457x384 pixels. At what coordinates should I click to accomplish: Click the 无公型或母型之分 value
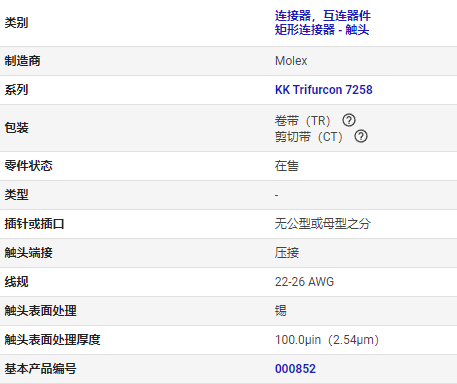[x=323, y=224]
